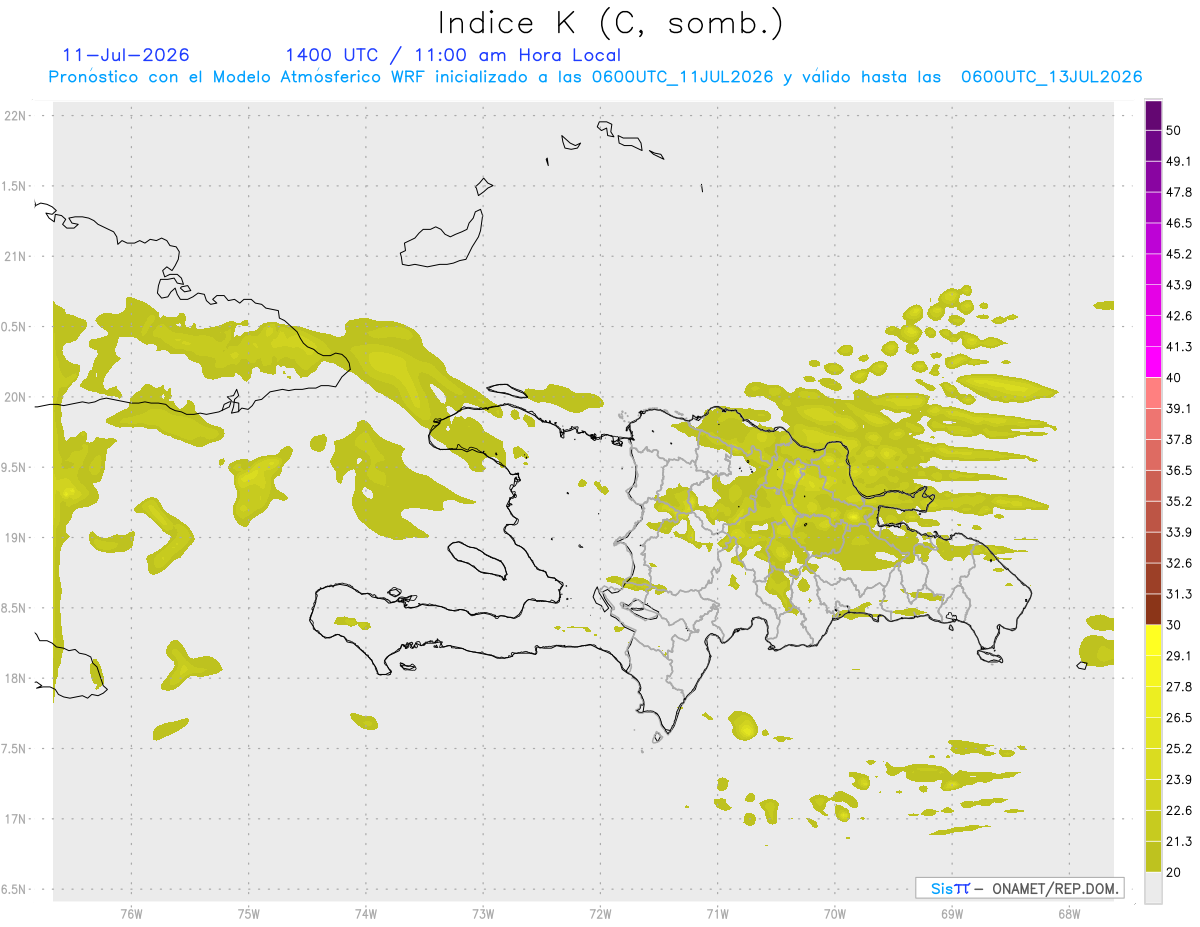Click the legend value "32.6"

click(1180, 563)
